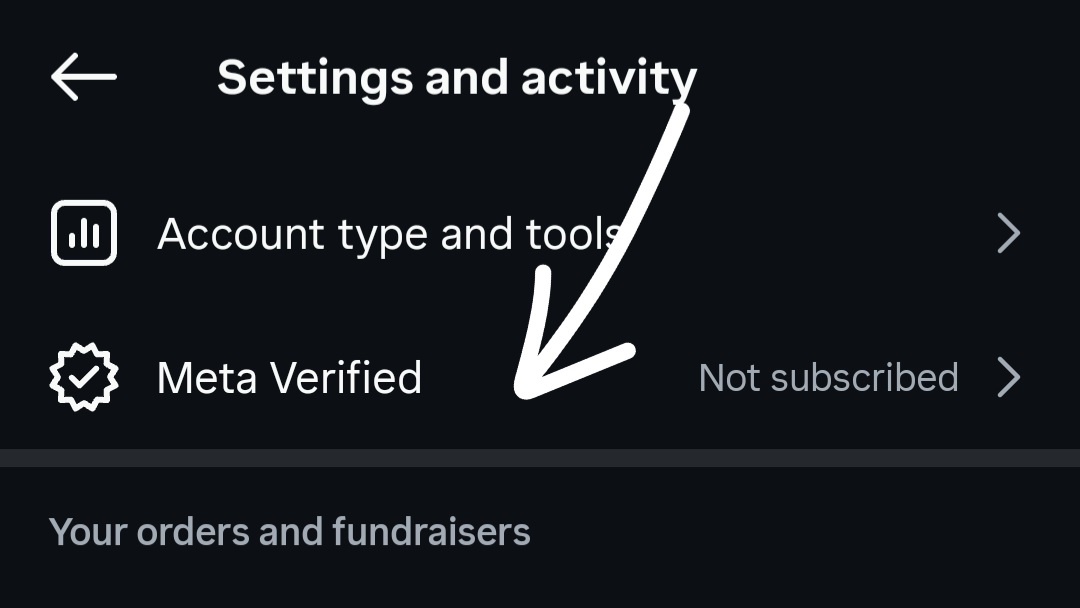Select the divider separating settings sections
The image size is (1080, 608).
click(x=540, y=458)
